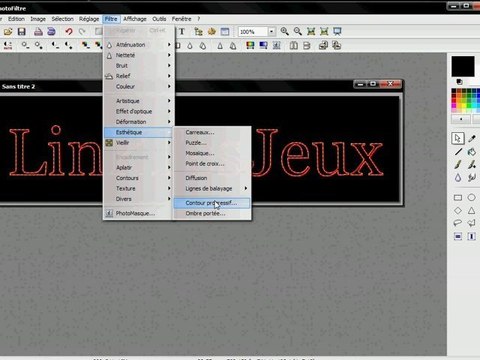Choose the rectangle selection shape
The image size is (480, 360).
[x=458, y=198]
